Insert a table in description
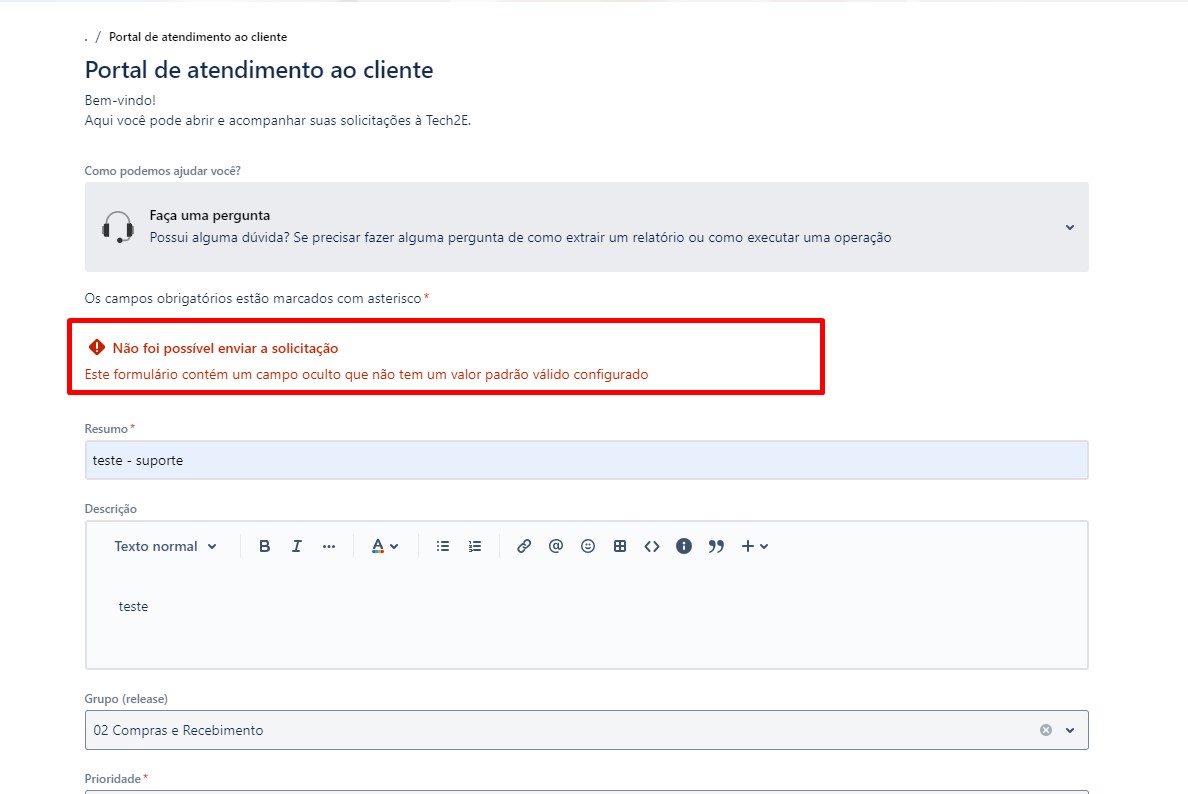 620,546
